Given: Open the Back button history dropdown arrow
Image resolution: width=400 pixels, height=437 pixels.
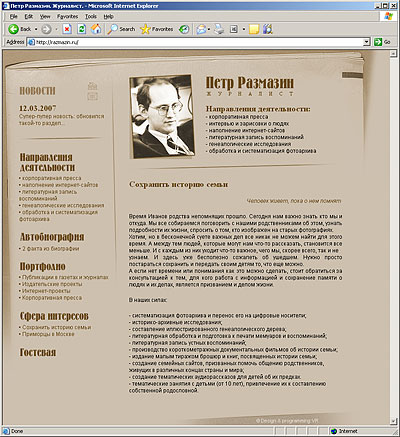Looking at the screenshot, I should 36,29.
